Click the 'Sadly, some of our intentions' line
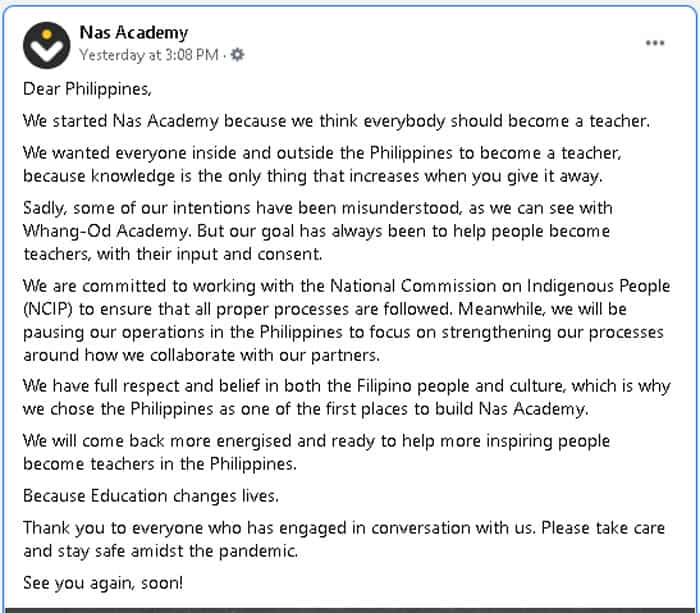This screenshot has height=613, width=700. point(318,209)
